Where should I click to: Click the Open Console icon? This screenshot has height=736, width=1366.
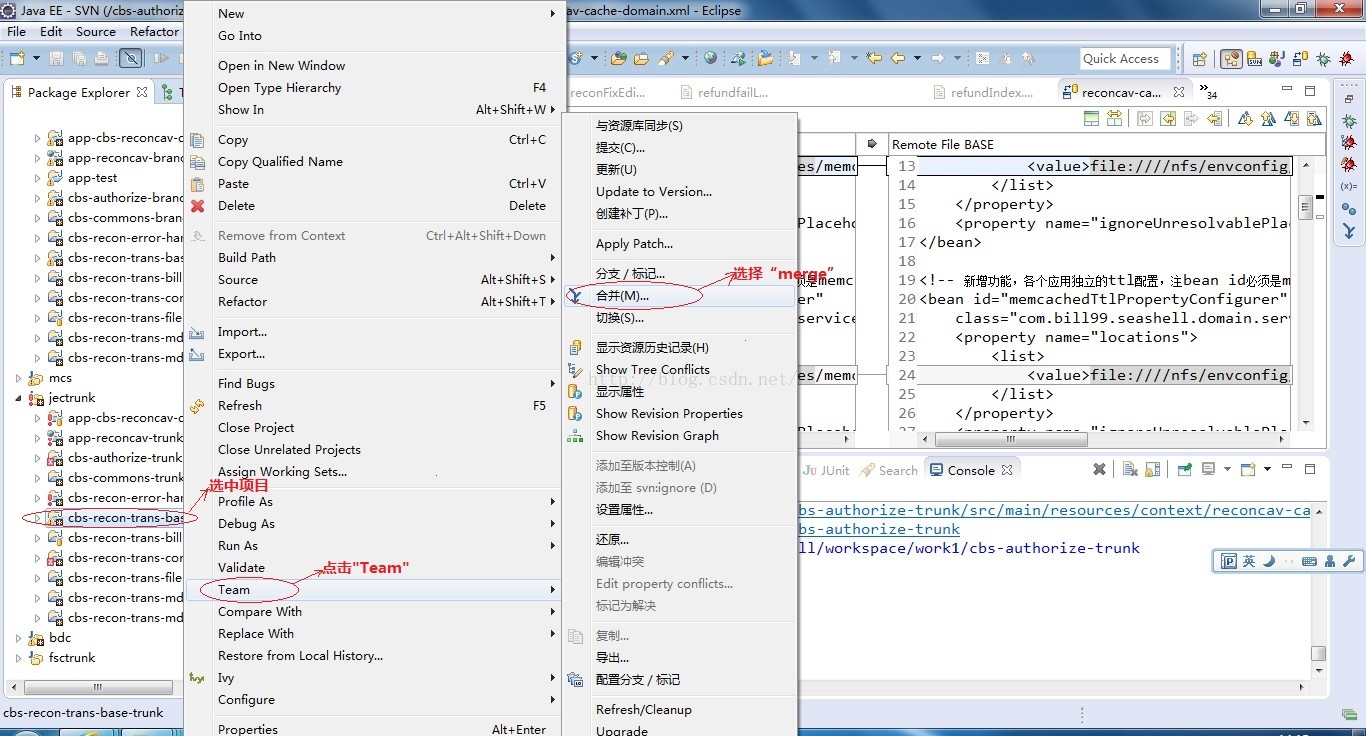[1247, 469]
